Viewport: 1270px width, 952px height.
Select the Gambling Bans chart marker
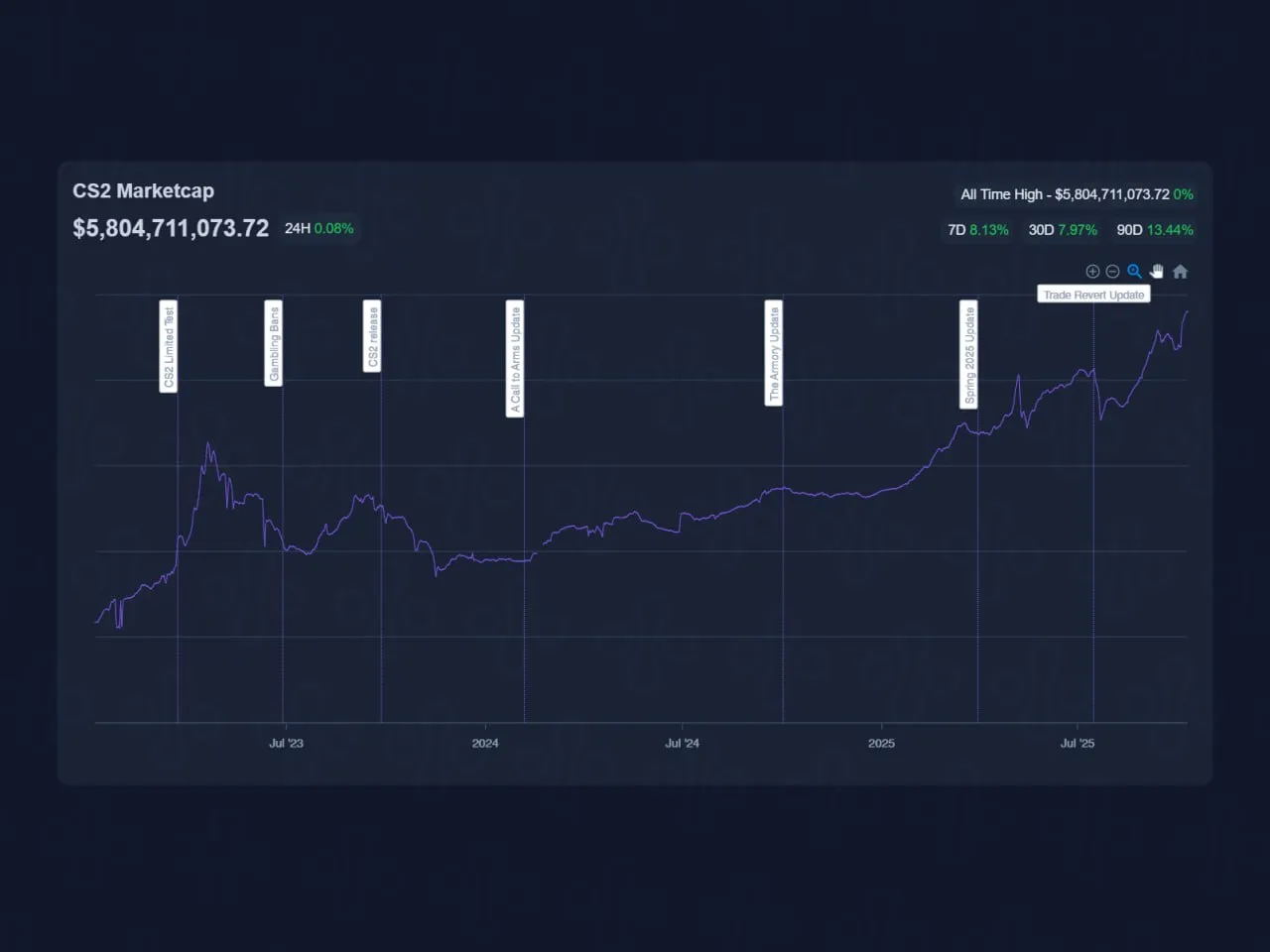(274, 343)
